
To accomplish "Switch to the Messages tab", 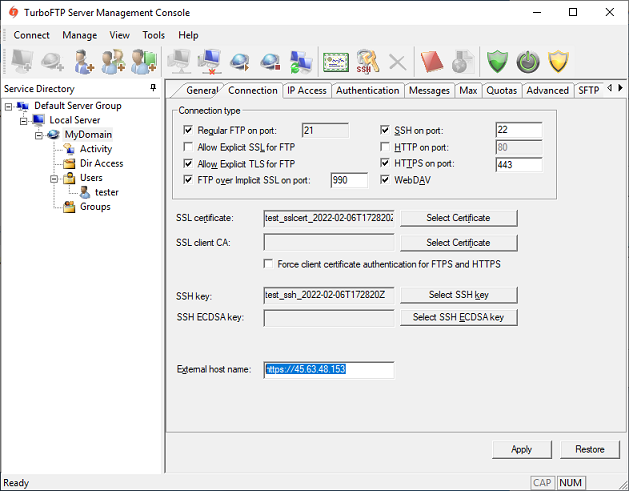I will click(x=429, y=91).
